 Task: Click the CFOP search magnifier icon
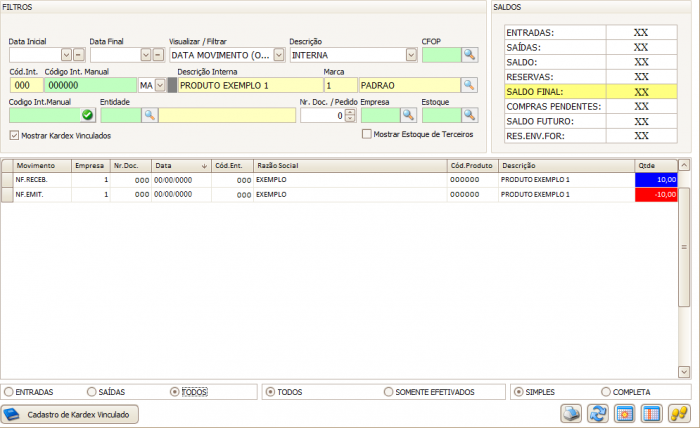[469, 55]
